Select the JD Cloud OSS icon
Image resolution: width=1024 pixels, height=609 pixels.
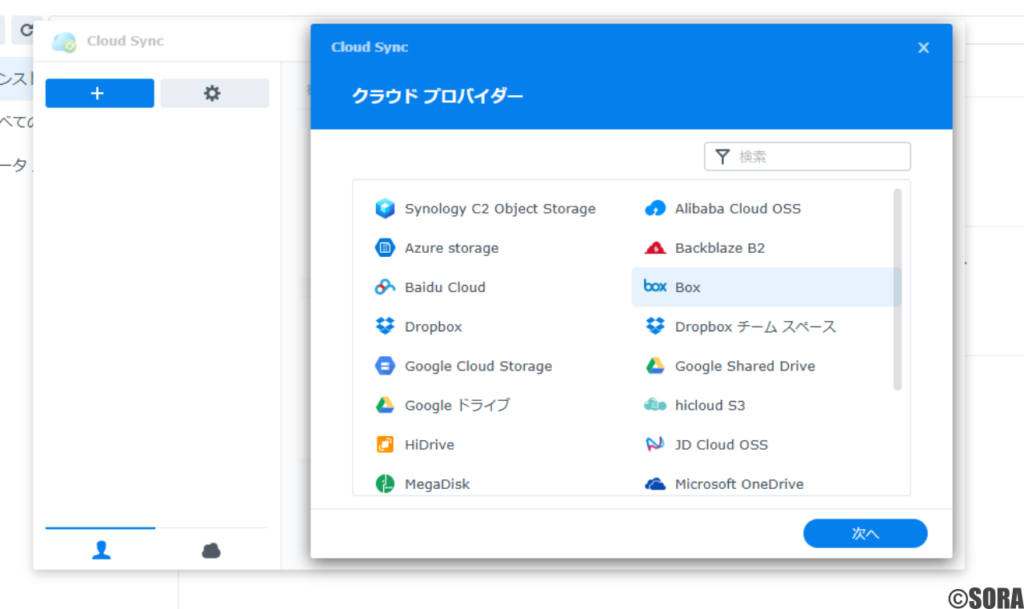655,445
